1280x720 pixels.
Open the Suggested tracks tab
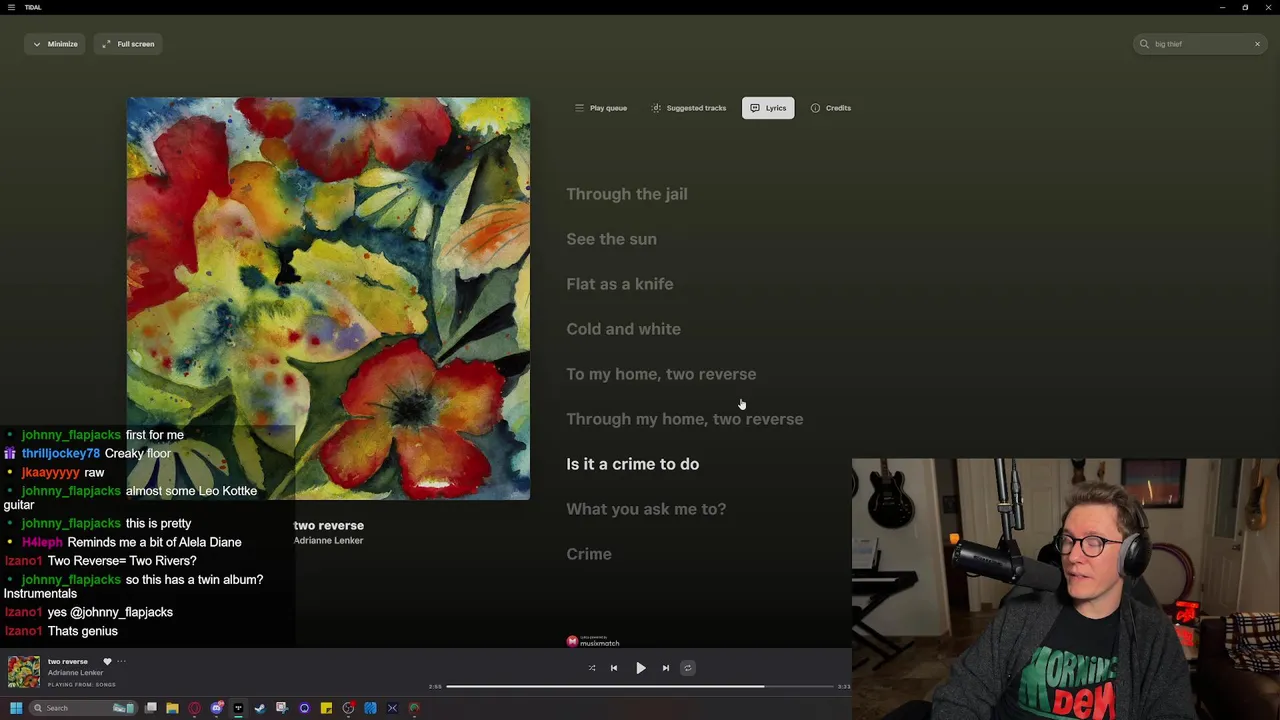[x=688, y=108]
